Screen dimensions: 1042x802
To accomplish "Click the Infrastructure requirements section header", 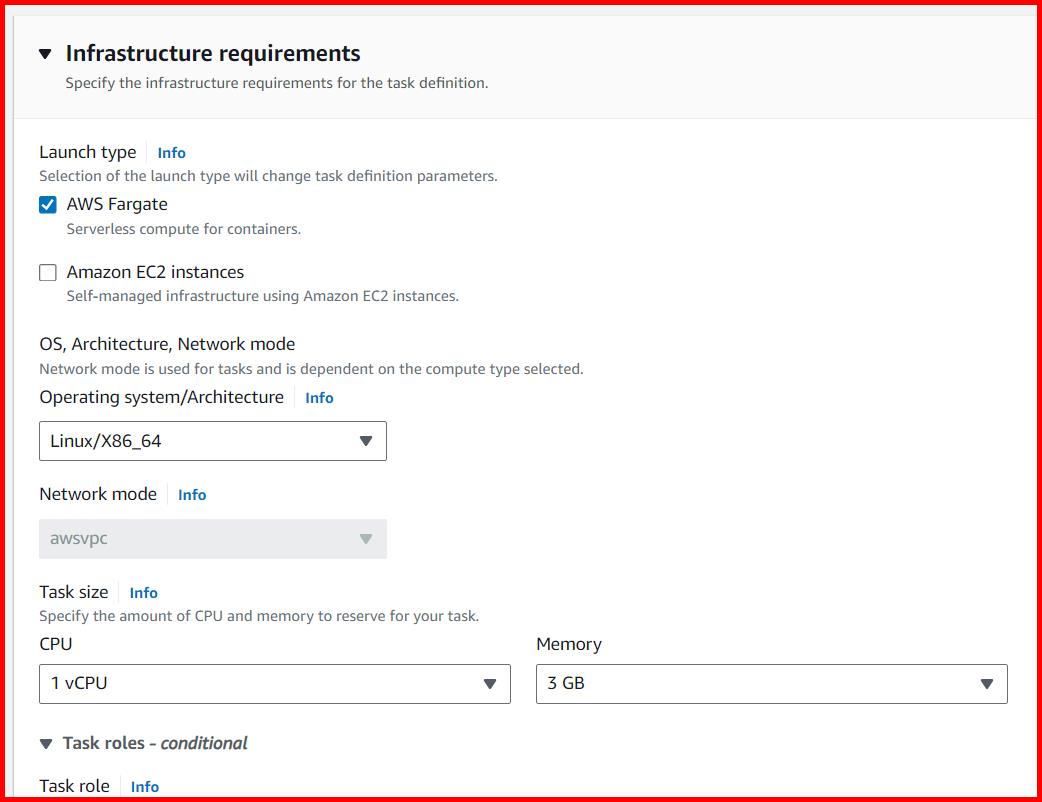I will point(213,53).
